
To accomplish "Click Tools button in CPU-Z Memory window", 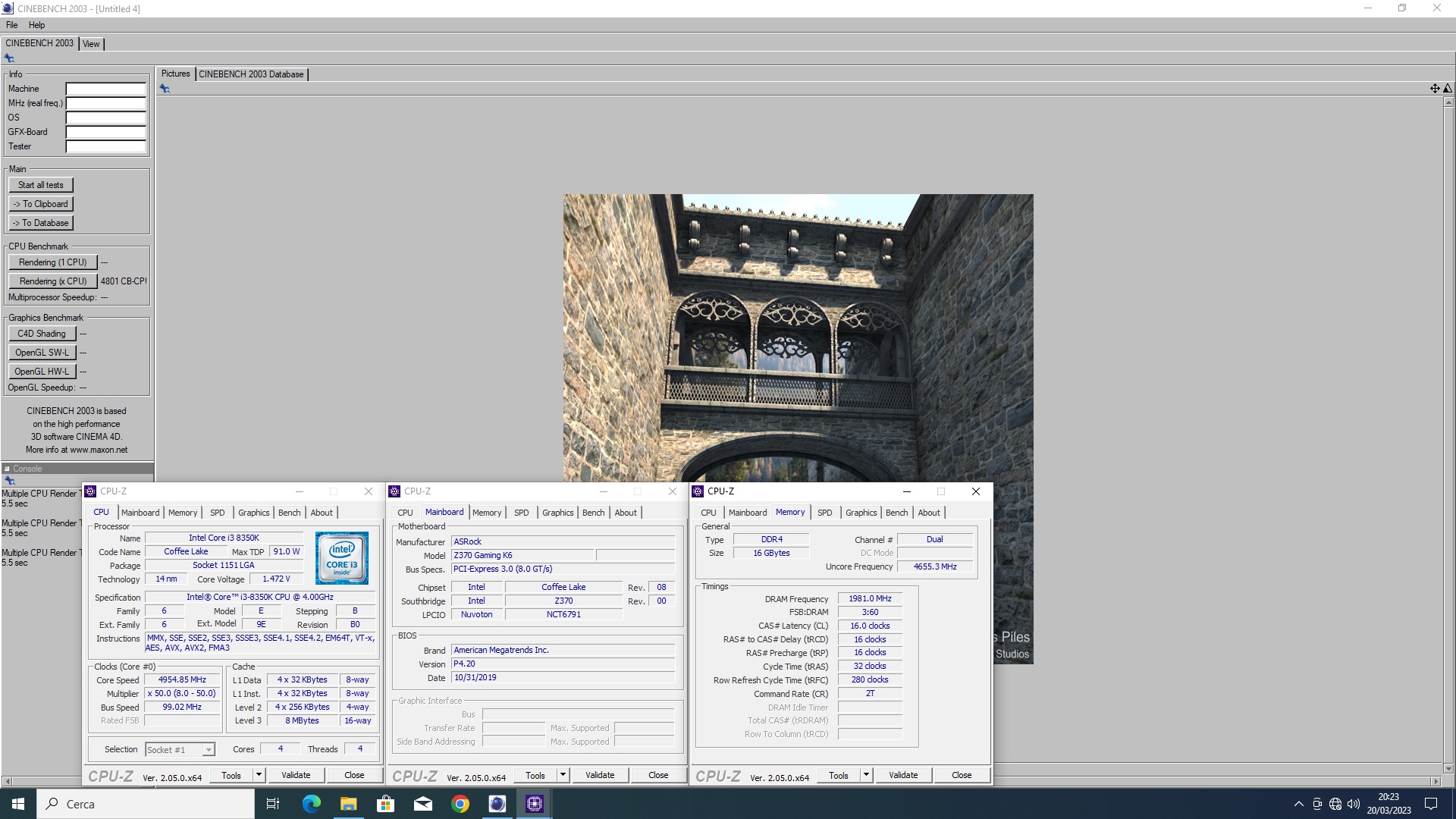I will click(838, 775).
